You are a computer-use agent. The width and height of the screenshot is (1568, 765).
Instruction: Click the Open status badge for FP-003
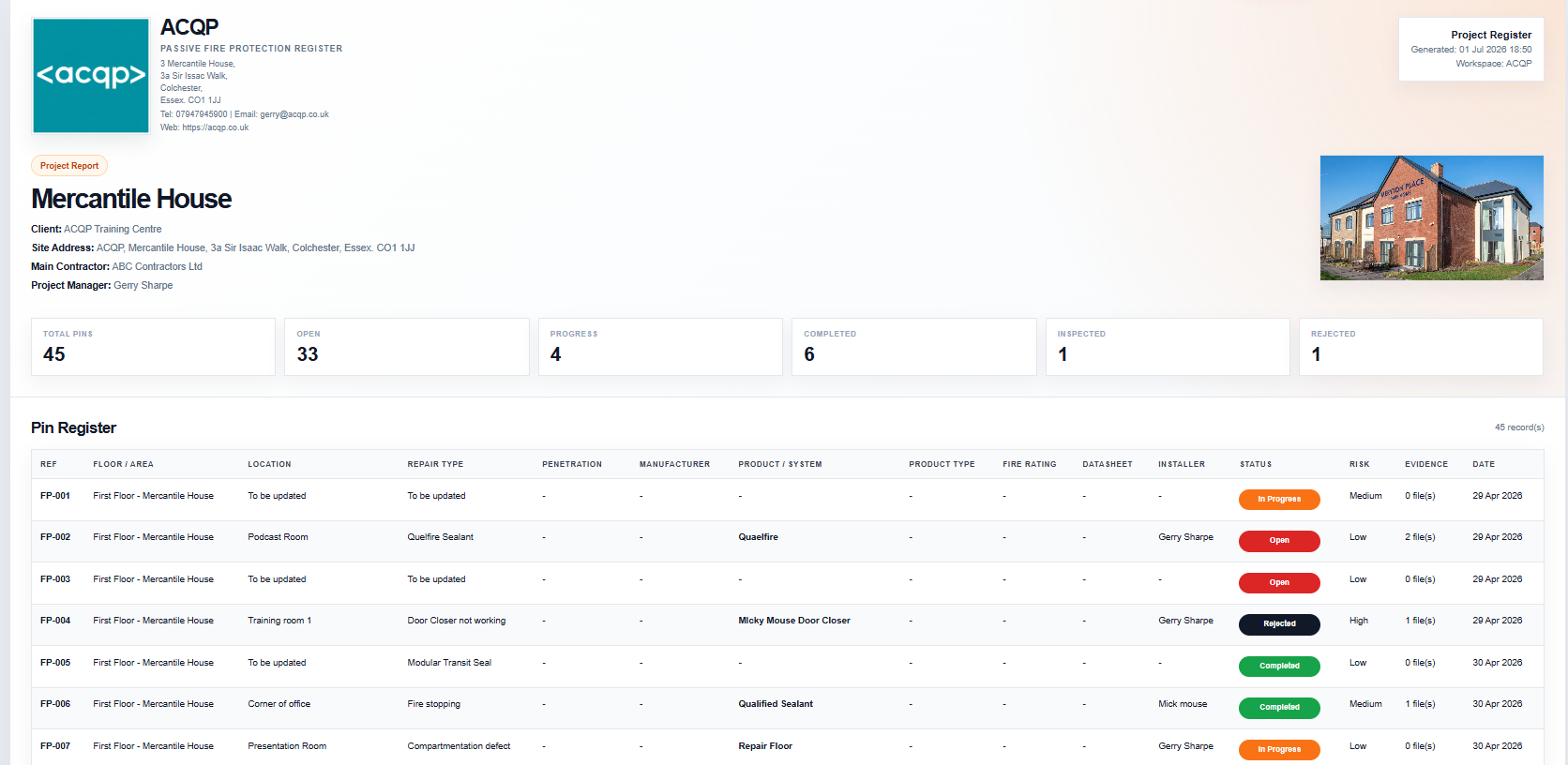1279,583
